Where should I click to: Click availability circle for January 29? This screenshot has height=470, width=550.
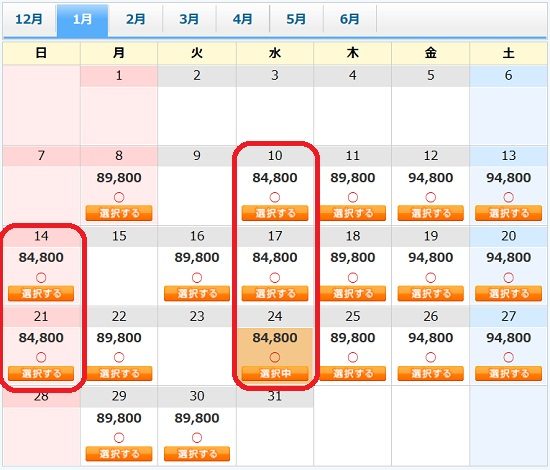coord(119,438)
